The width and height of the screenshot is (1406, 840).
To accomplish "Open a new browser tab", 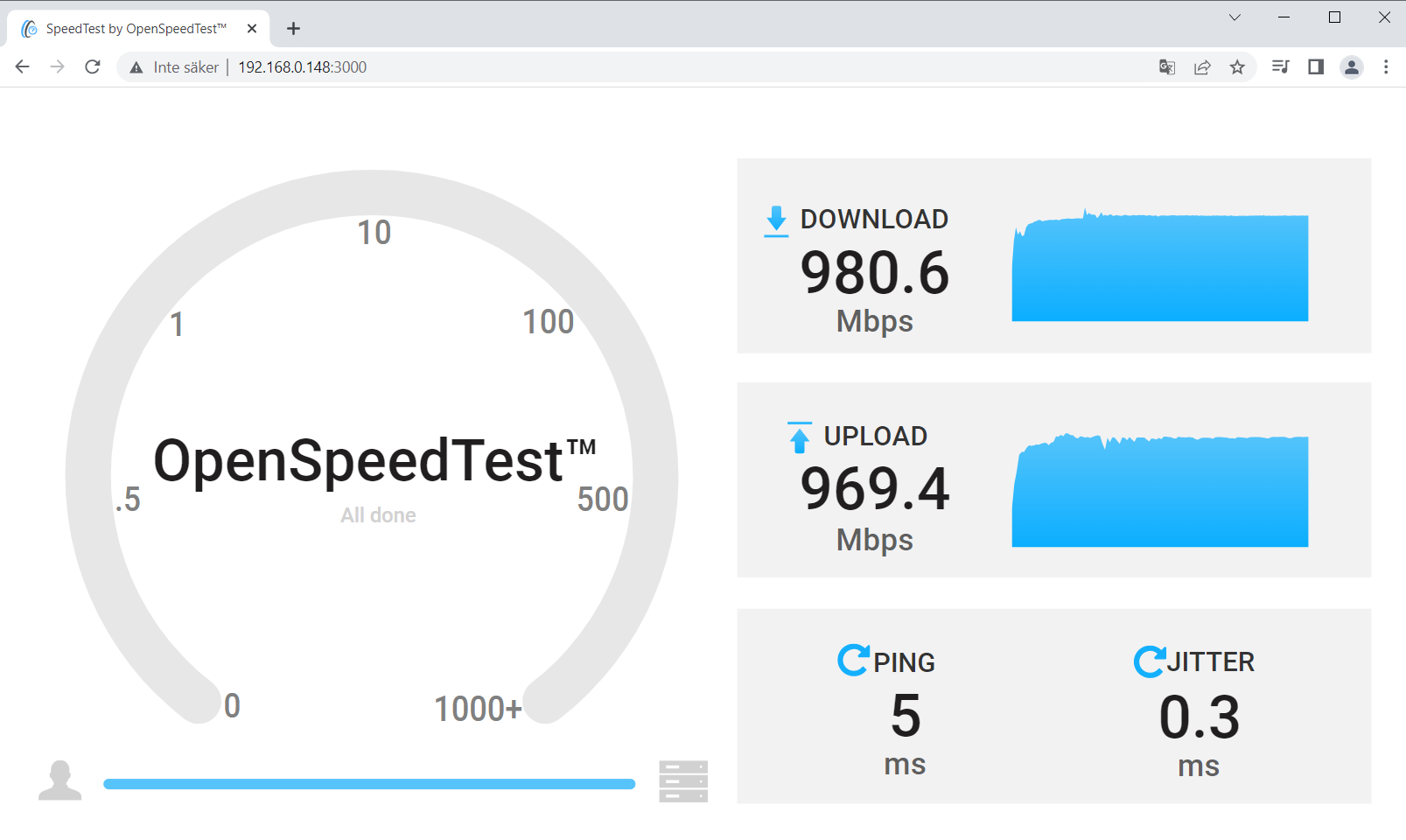I will click(293, 29).
